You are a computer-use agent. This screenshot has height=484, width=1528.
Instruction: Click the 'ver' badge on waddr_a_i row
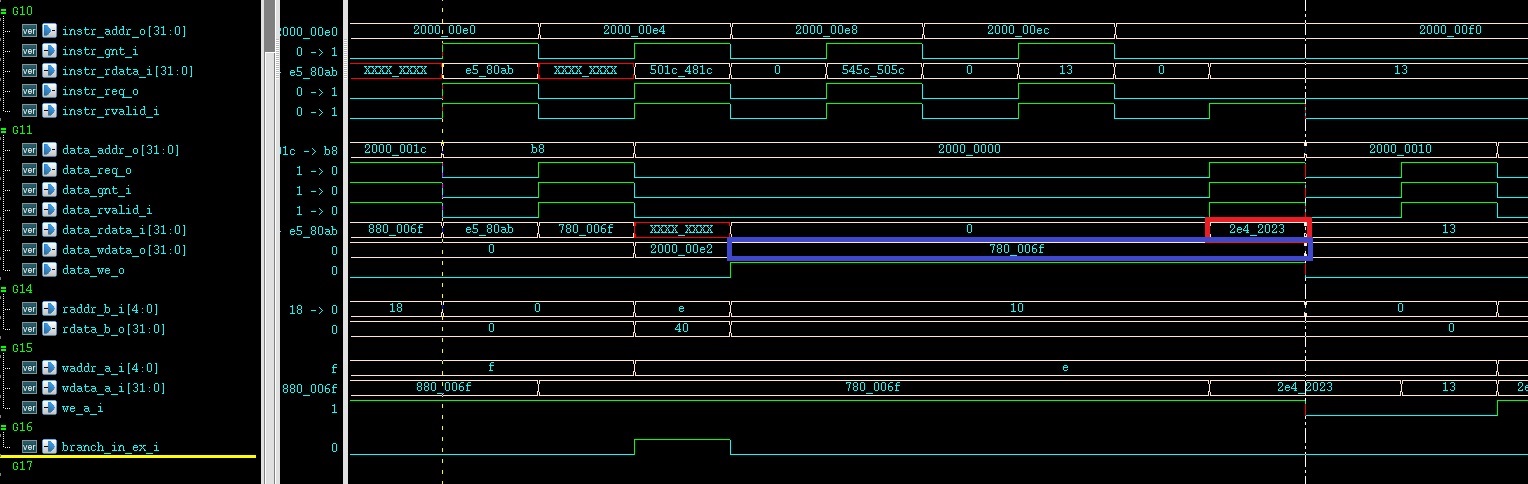pyautogui.click(x=29, y=368)
